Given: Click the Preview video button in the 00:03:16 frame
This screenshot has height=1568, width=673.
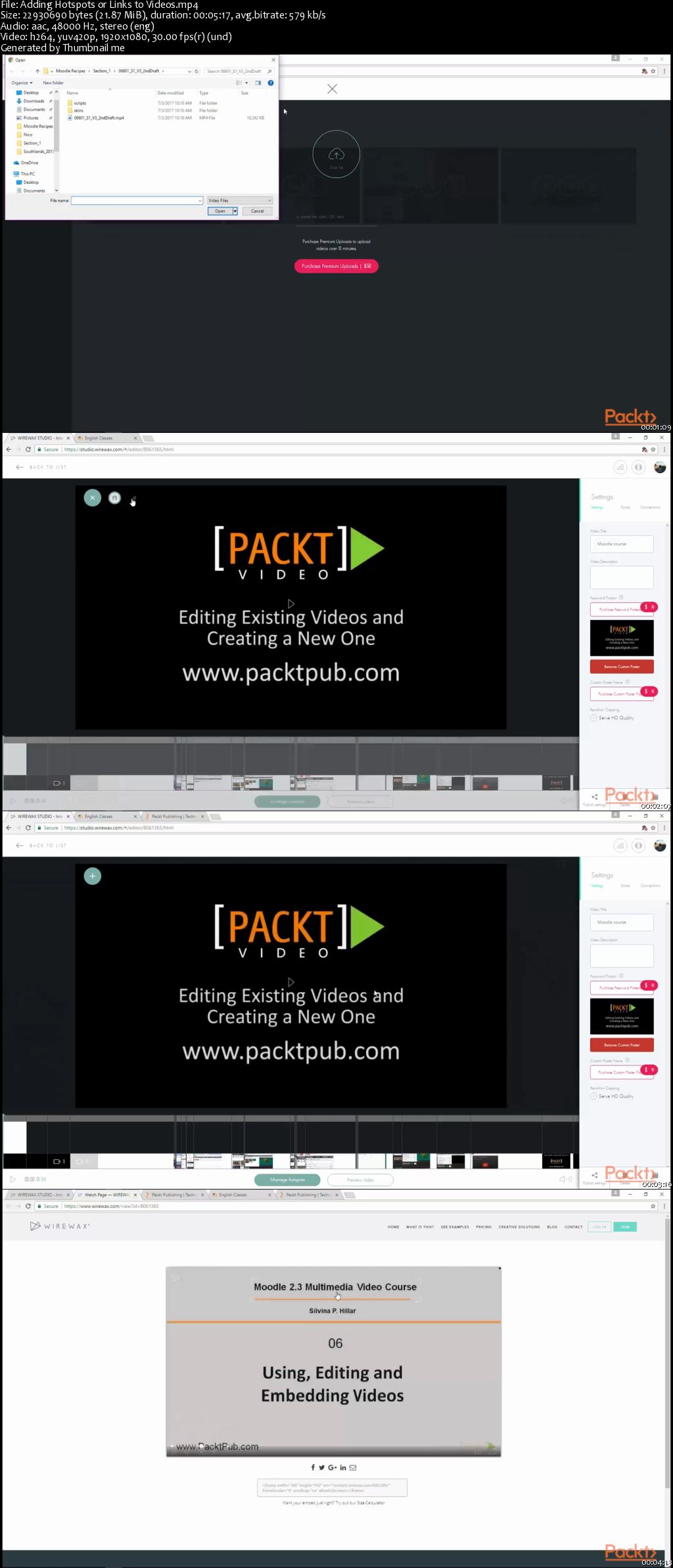Looking at the screenshot, I should [x=360, y=1180].
